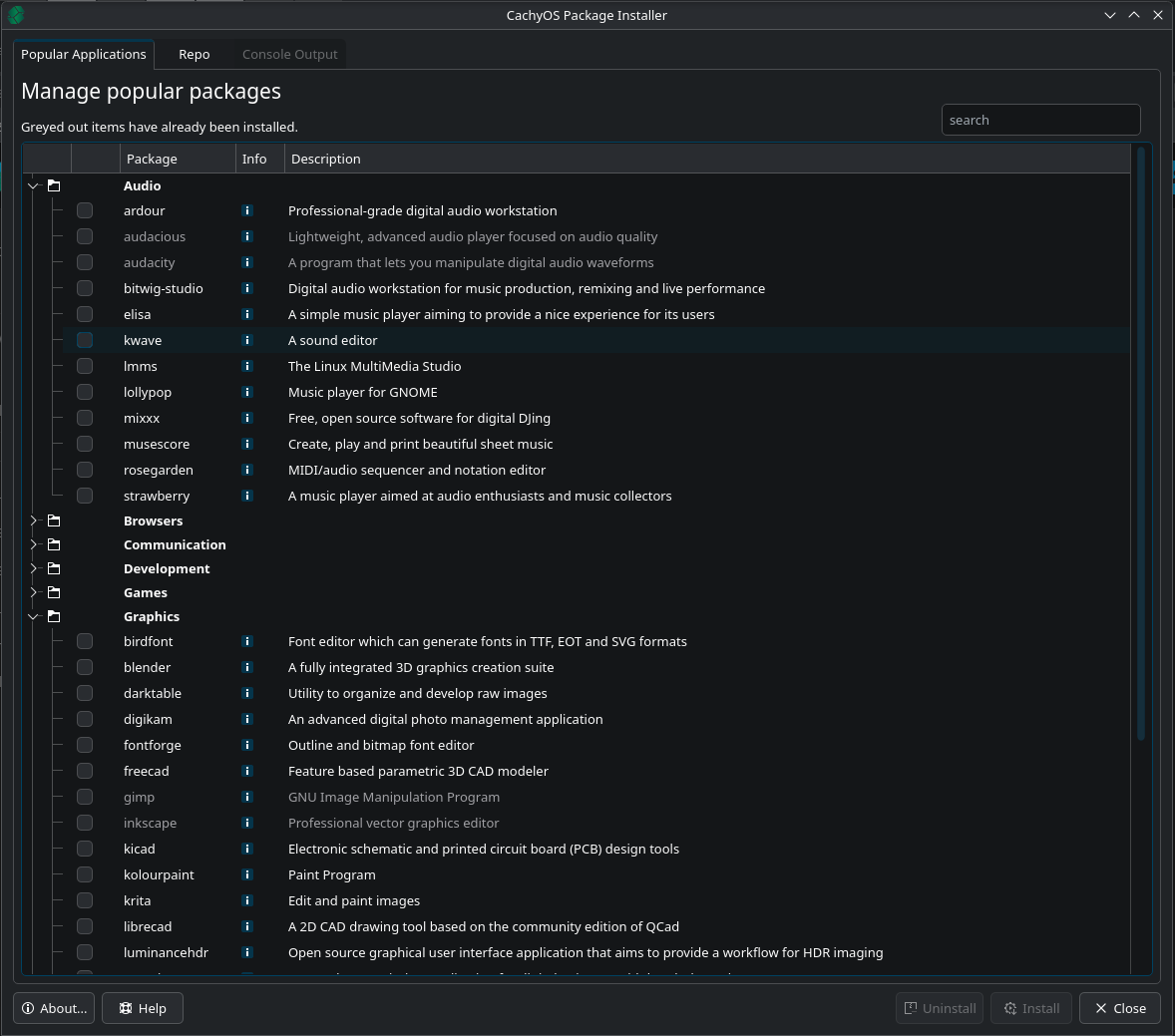The image size is (1175, 1036).
Task: Click the Uninstall button
Action: (x=940, y=1008)
